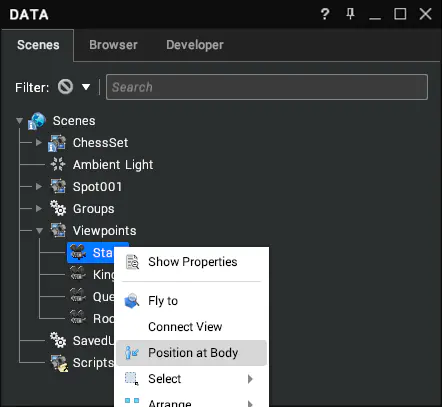Switch to the Browser tab
Image resolution: width=442 pixels, height=407 pixels.
(113, 45)
